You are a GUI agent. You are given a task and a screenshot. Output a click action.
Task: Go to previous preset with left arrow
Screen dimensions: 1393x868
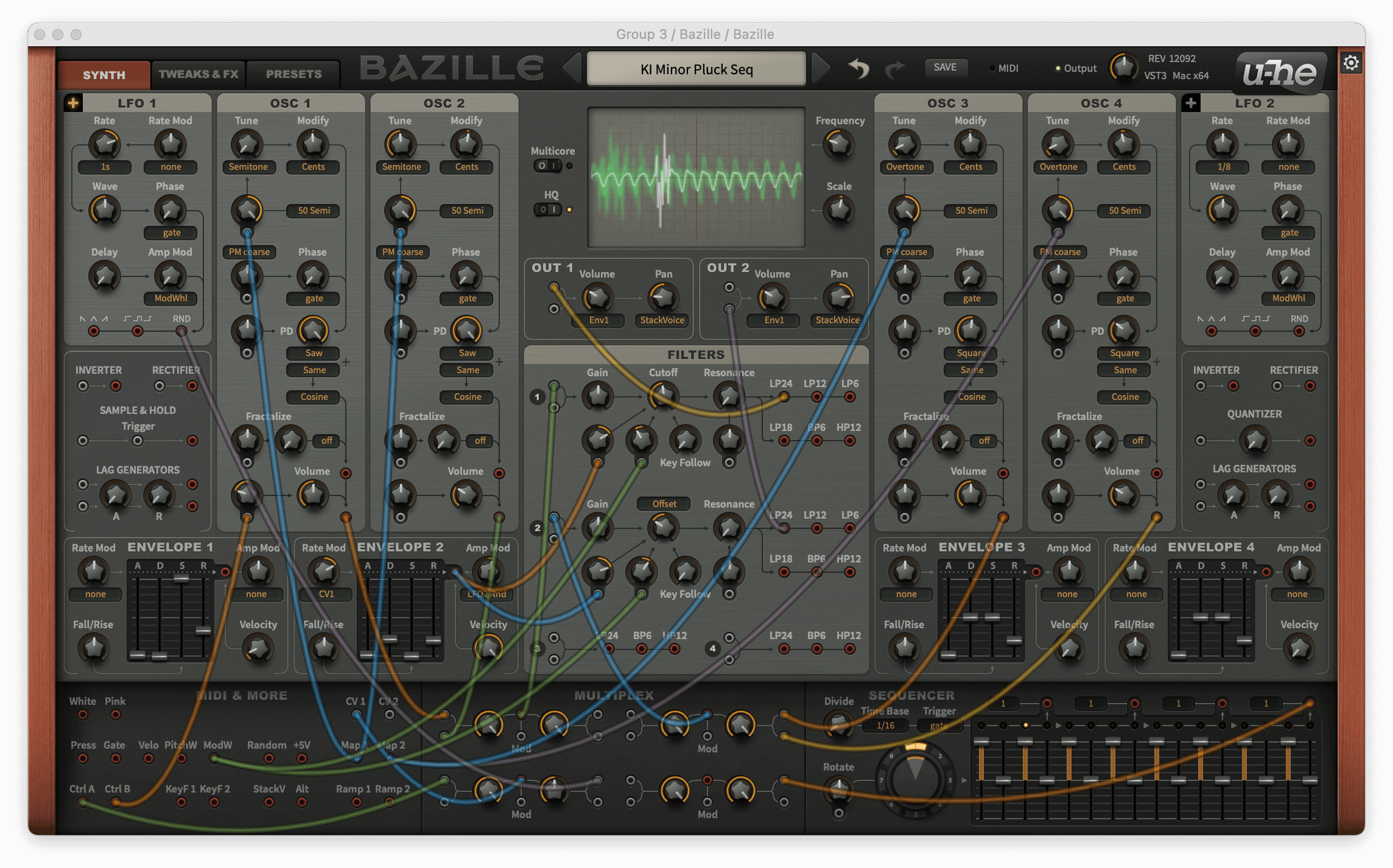coord(572,68)
